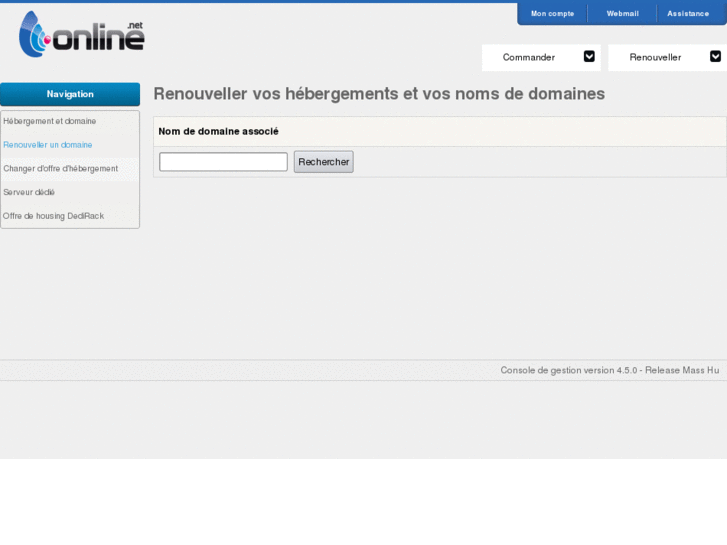Select Hébergement et domaine in navigation

pyautogui.click(x=50, y=121)
